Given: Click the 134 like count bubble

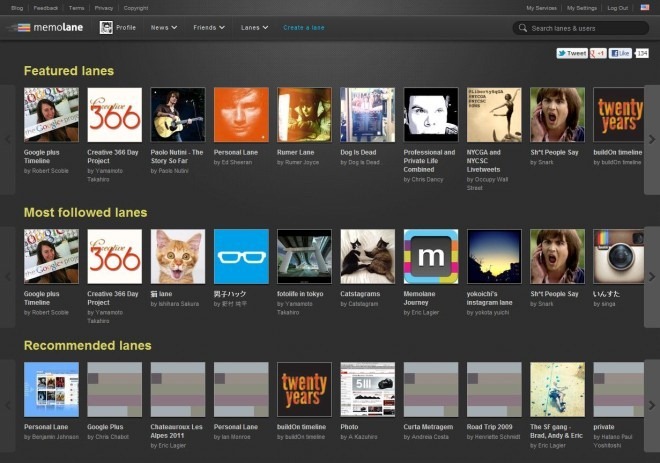Looking at the screenshot, I should [642, 53].
